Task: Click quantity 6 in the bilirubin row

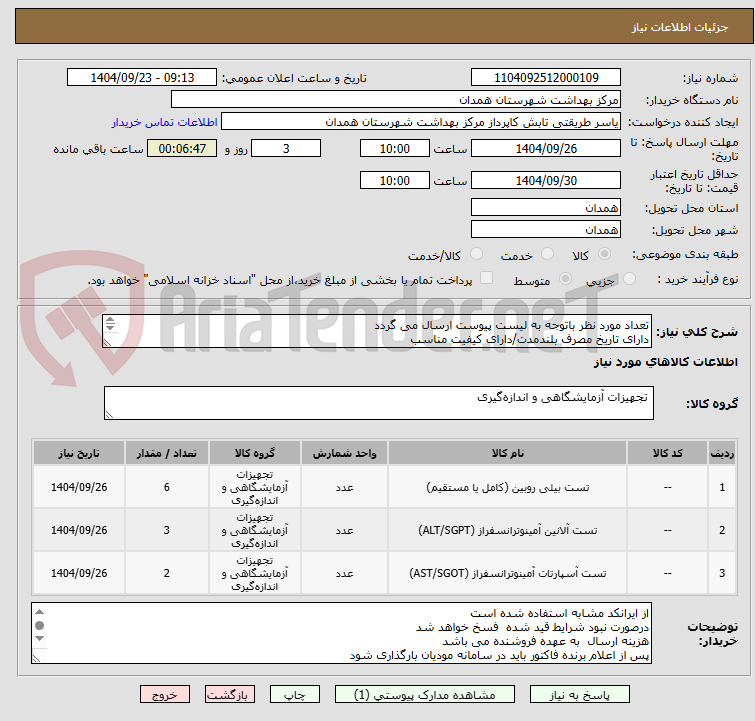Action: click(167, 487)
